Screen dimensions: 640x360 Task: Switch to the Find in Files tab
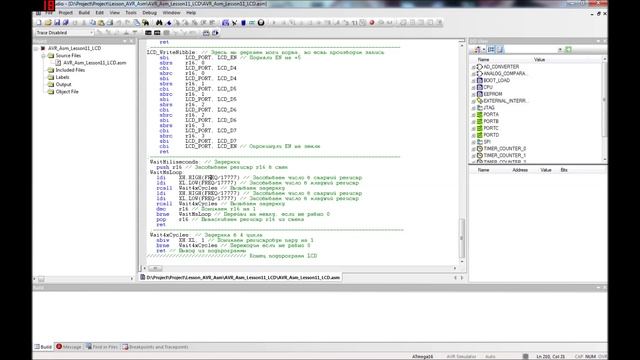pyautogui.click(x=102, y=347)
